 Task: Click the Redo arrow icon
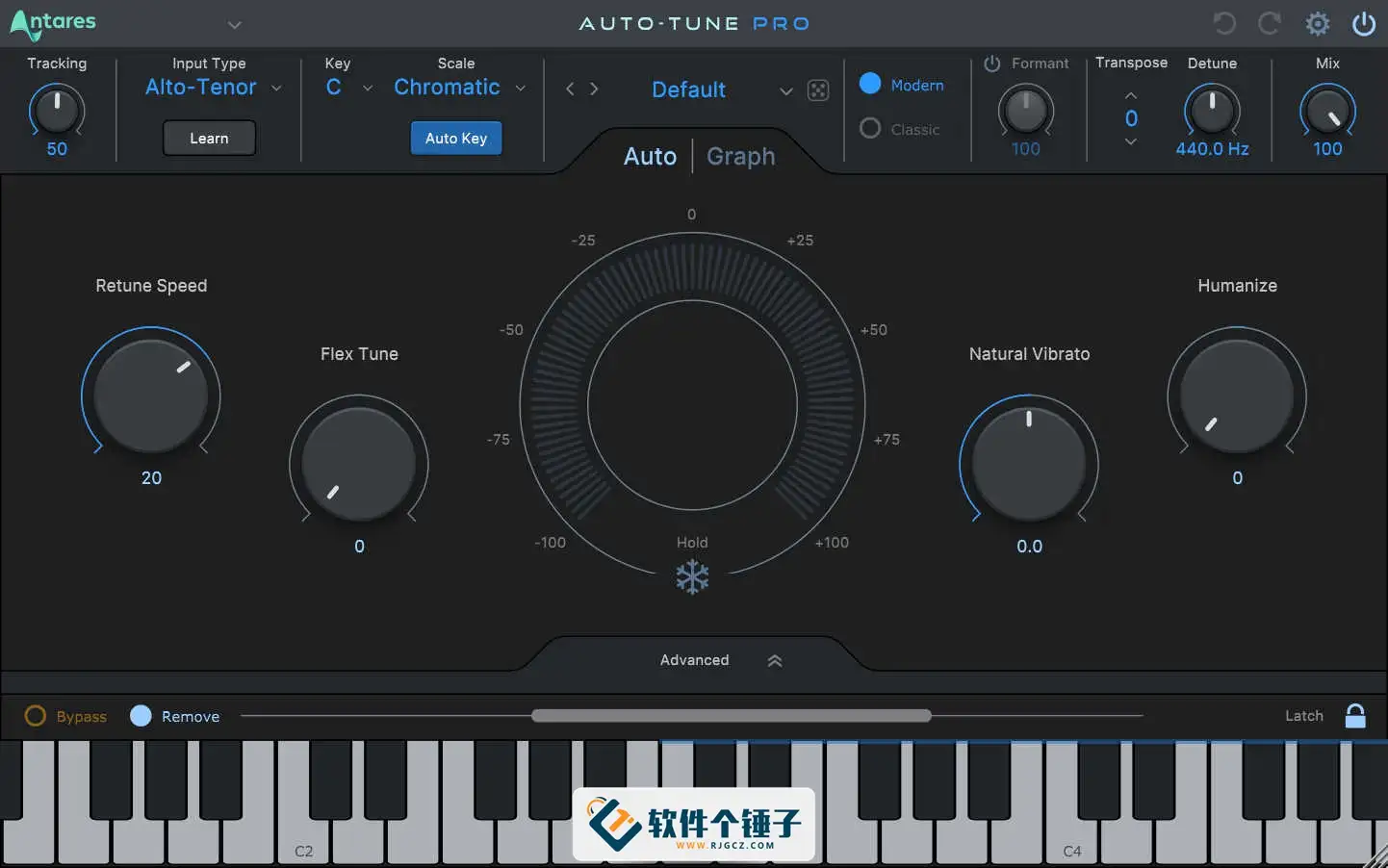[1270, 23]
